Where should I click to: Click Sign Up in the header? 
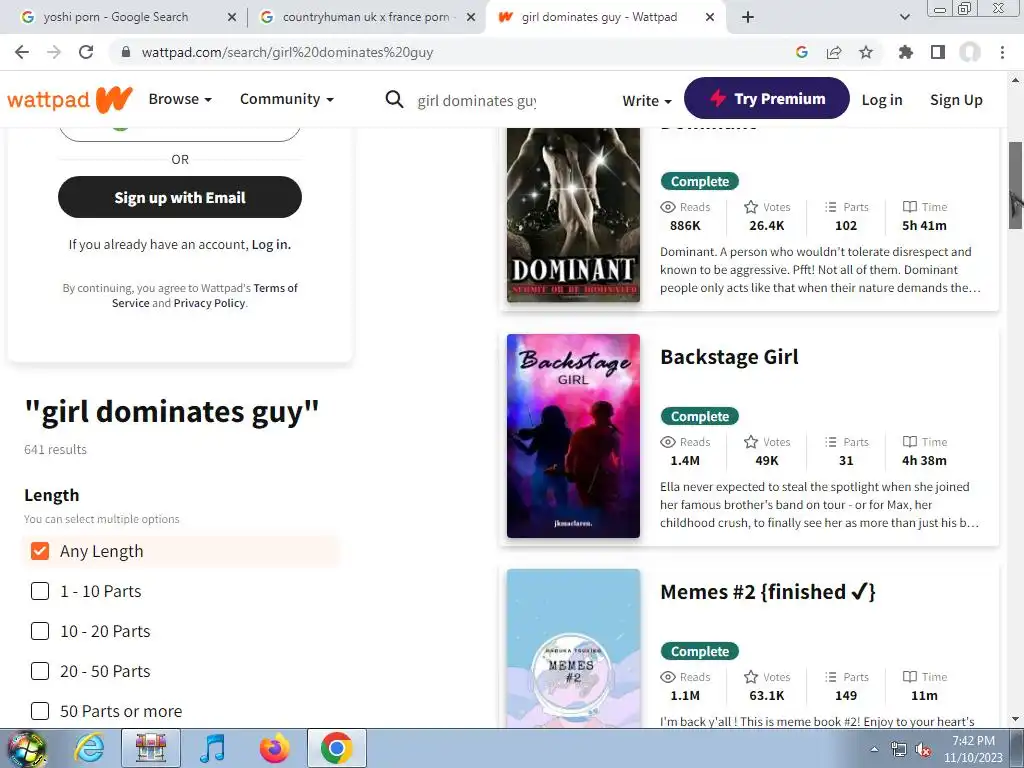[x=956, y=100]
